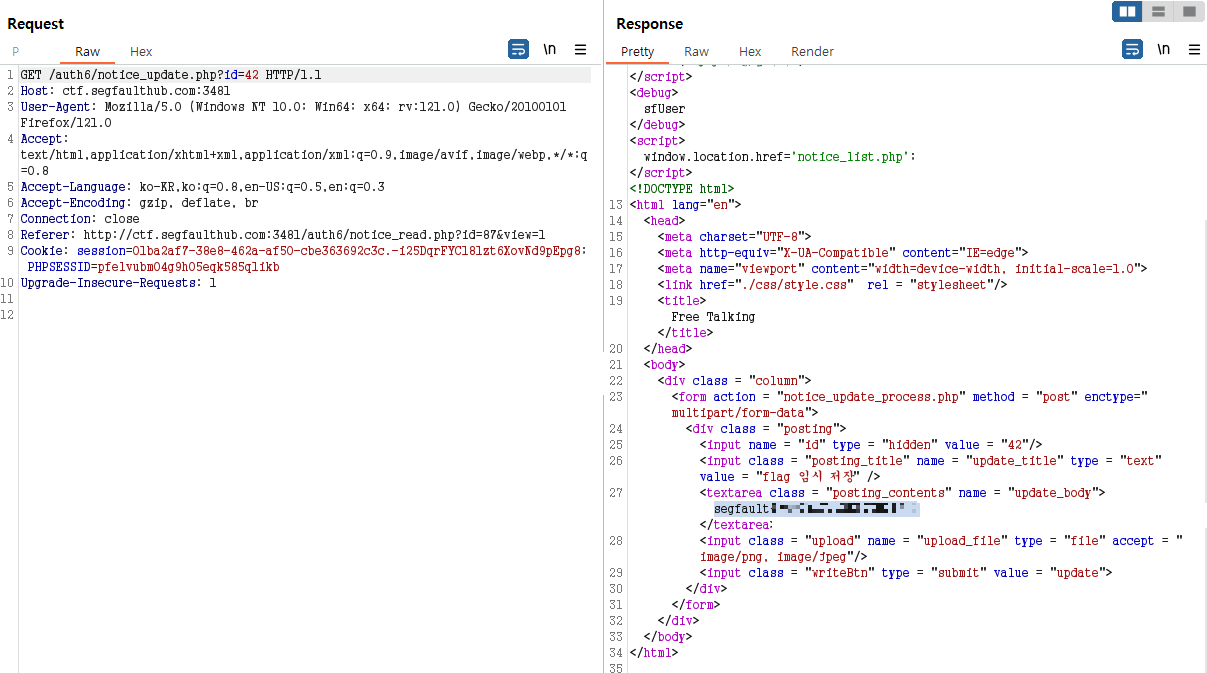Switch to the Response Hex tab
This screenshot has width=1207, height=673.
[750, 52]
